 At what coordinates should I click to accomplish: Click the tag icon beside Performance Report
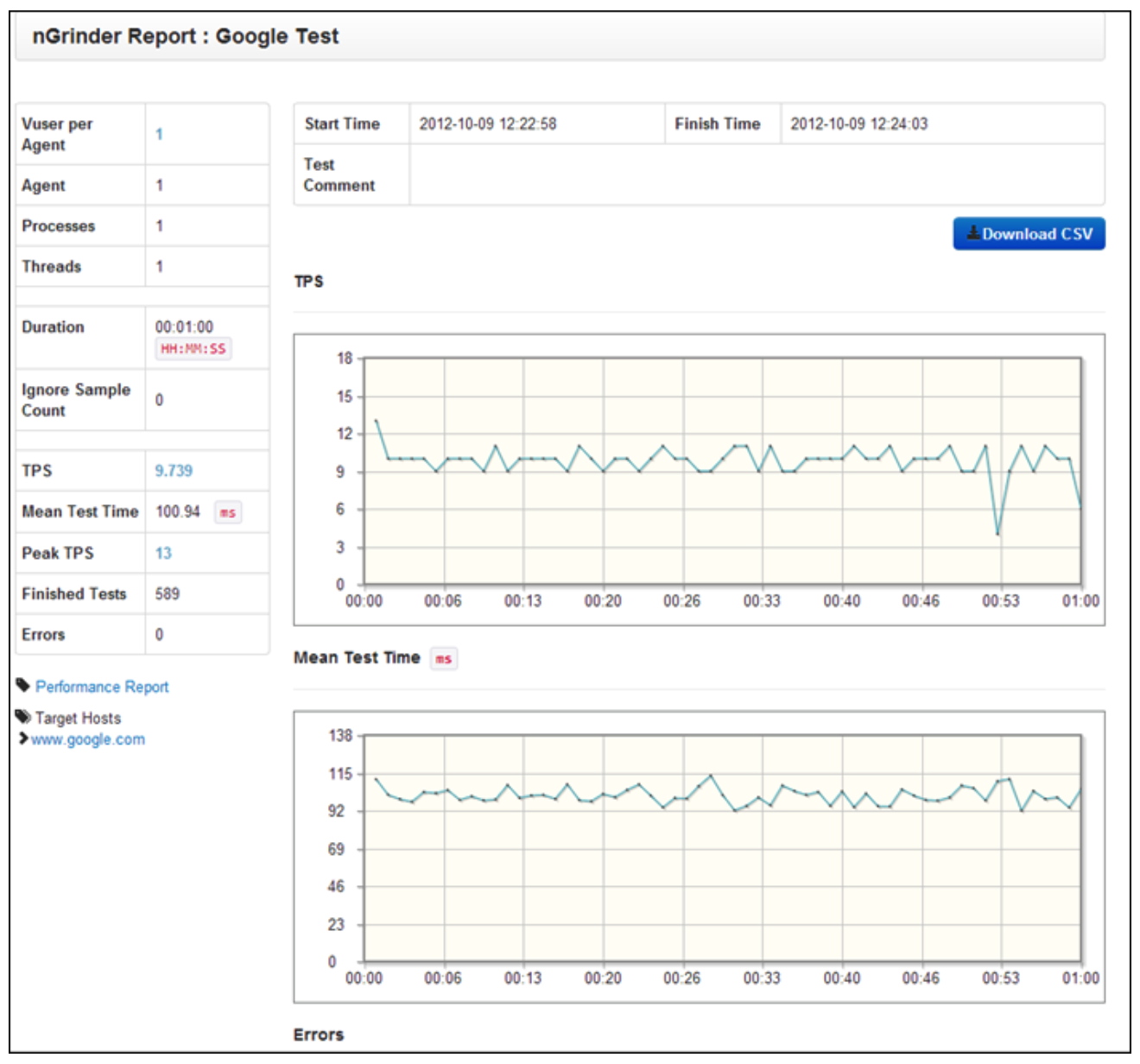tap(23, 686)
